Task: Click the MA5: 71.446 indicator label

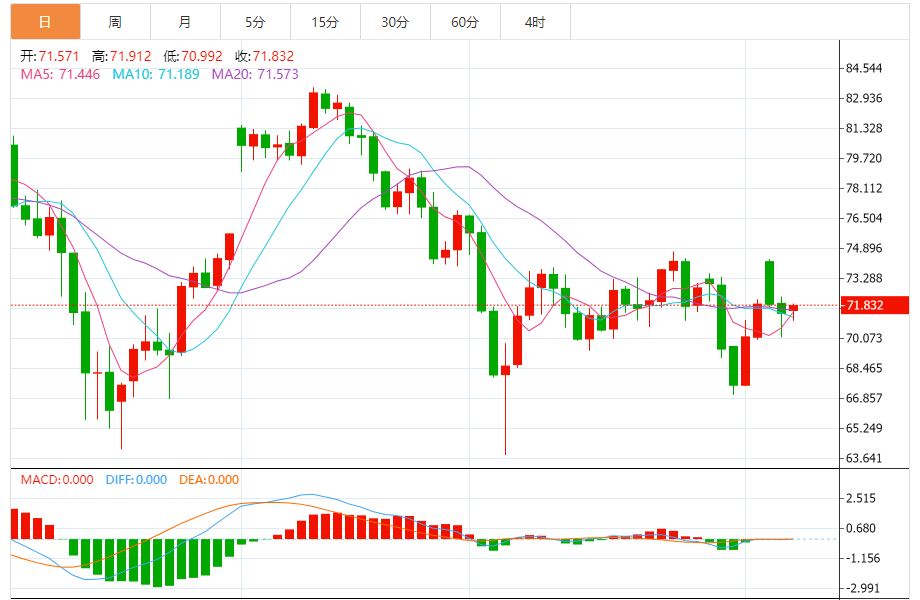Action: 60,74
